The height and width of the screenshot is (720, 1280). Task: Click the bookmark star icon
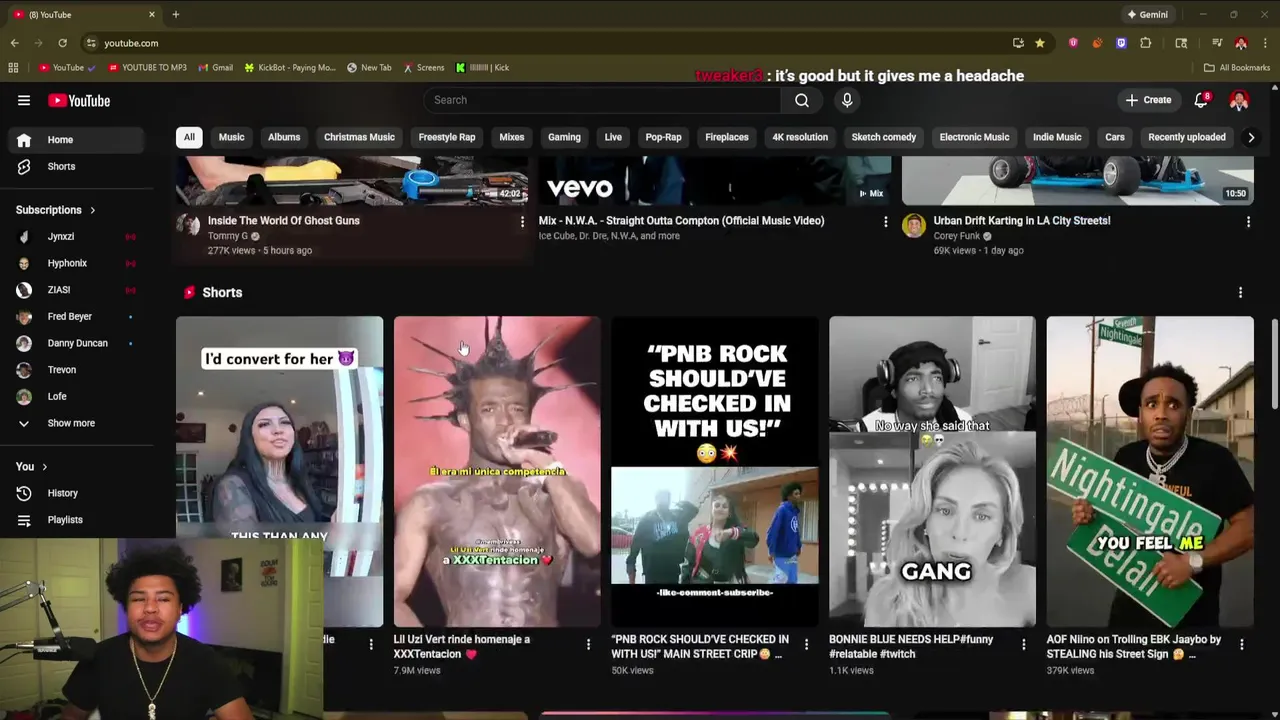pos(1040,43)
